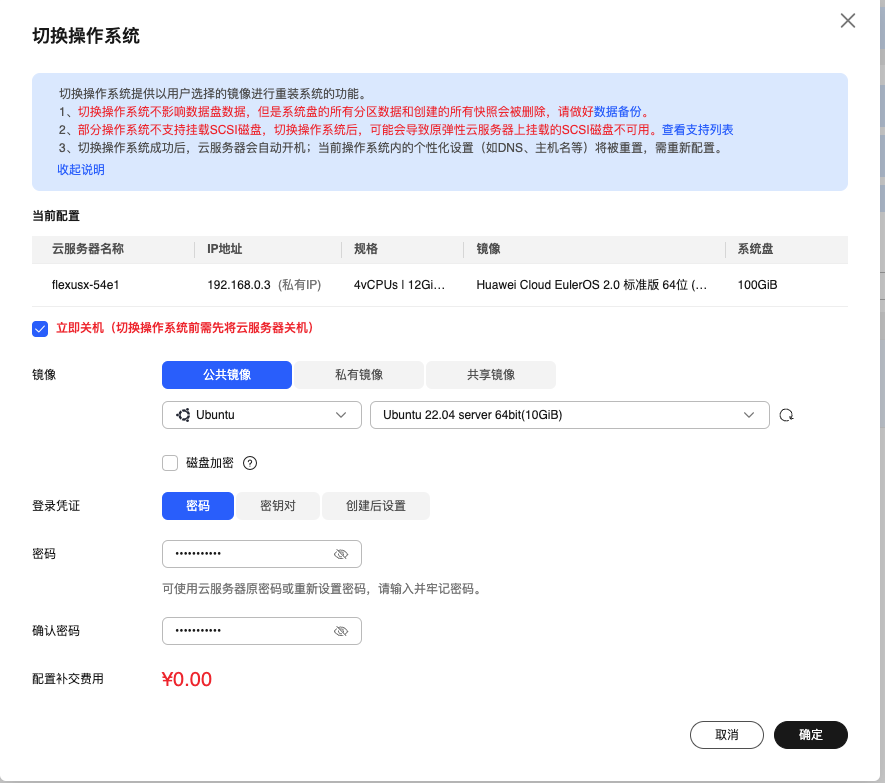Click the 规格 column header
The image size is (885, 783).
pos(366,249)
